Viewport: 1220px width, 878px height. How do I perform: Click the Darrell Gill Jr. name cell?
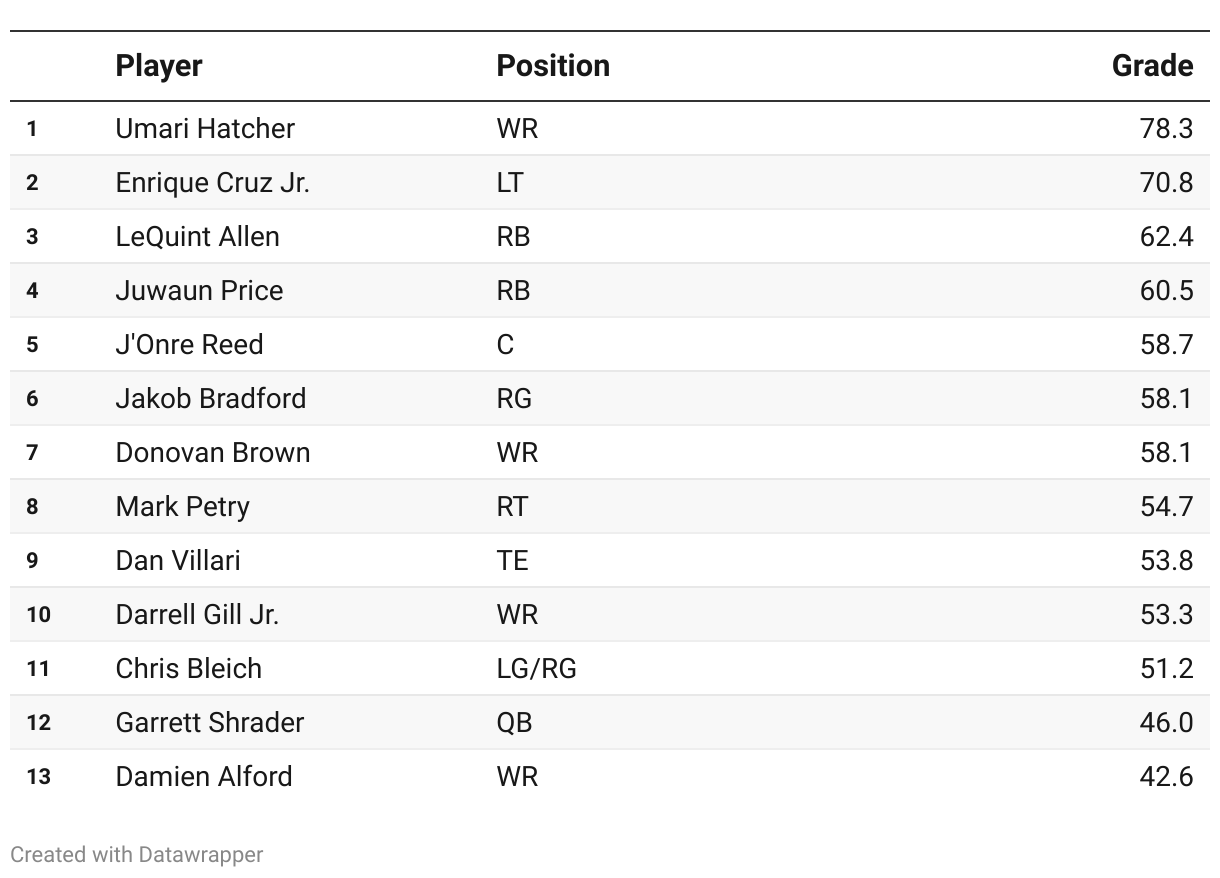[x=197, y=615]
